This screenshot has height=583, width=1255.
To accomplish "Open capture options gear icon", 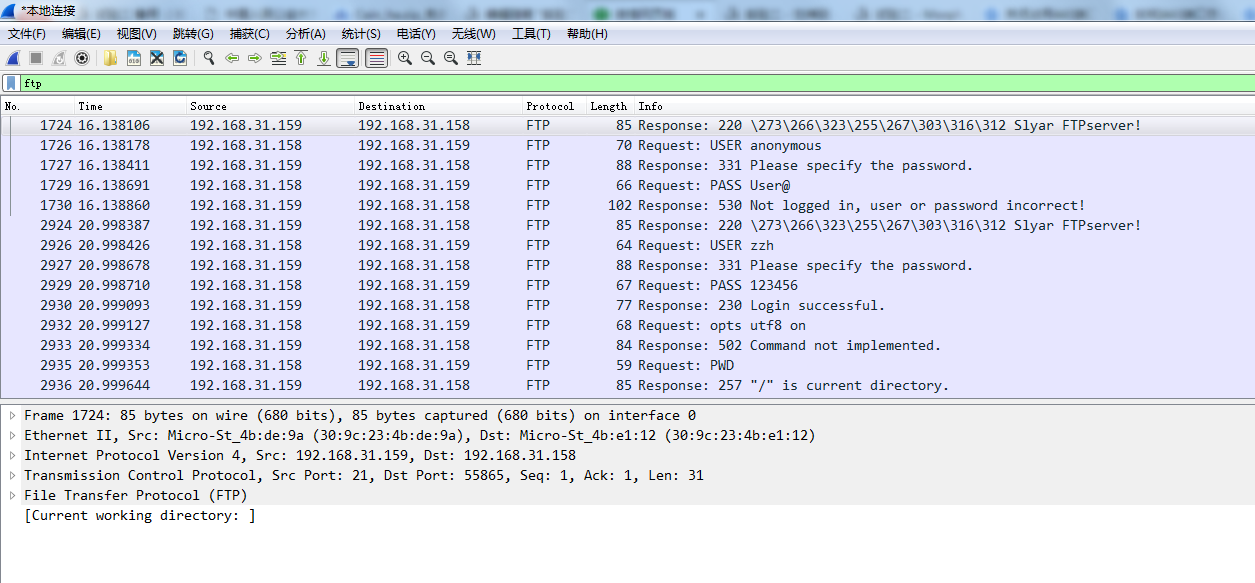I will [82, 58].
